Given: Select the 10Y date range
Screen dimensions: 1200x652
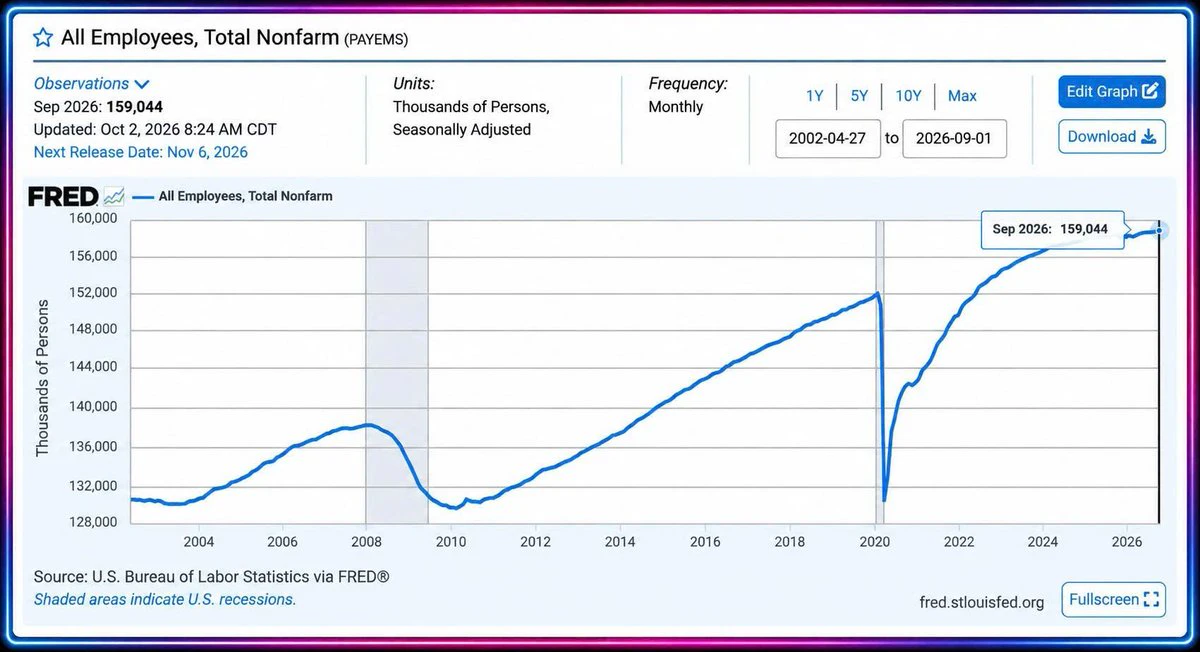Looking at the screenshot, I should [908, 96].
